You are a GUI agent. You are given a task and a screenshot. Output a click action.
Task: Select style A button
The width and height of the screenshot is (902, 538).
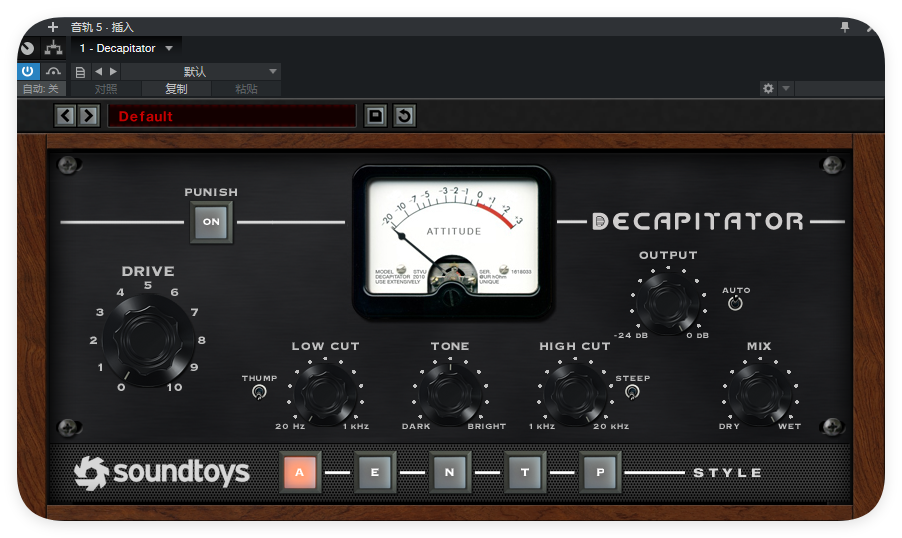[299, 472]
